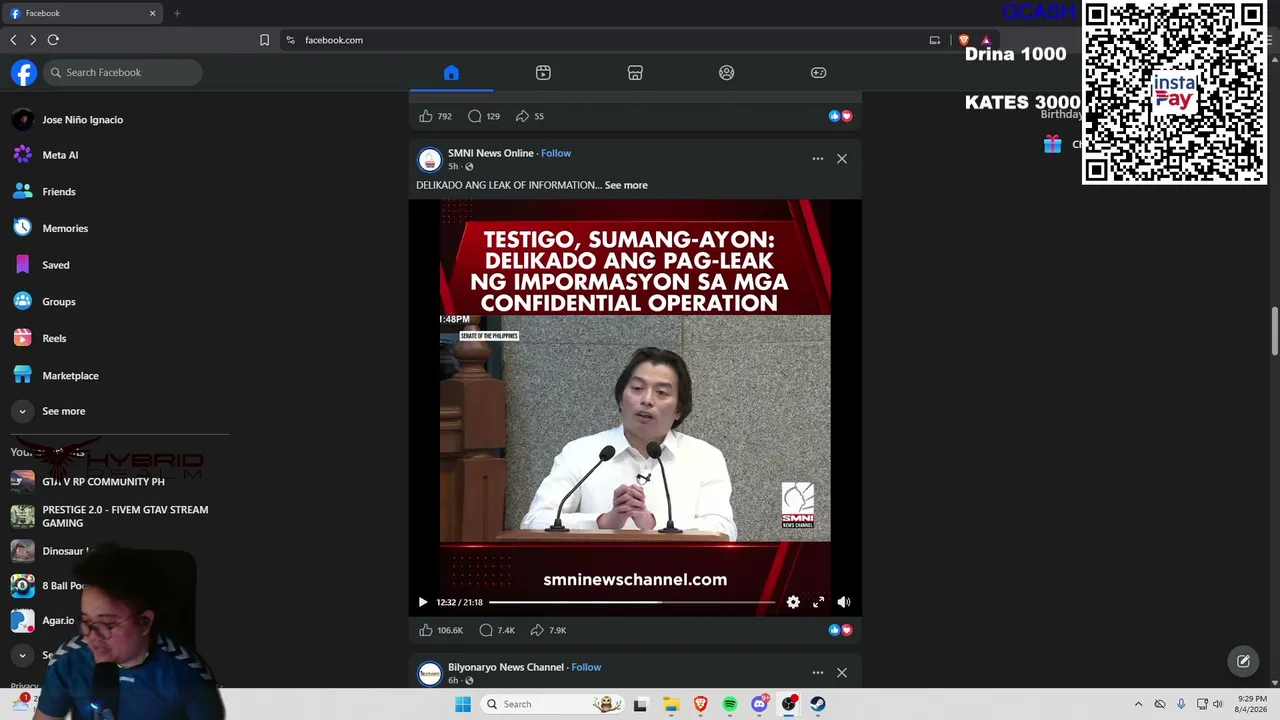1280x720 pixels.
Task: Click Bilyonaryo News Channel page name
Action: [506, 667]
